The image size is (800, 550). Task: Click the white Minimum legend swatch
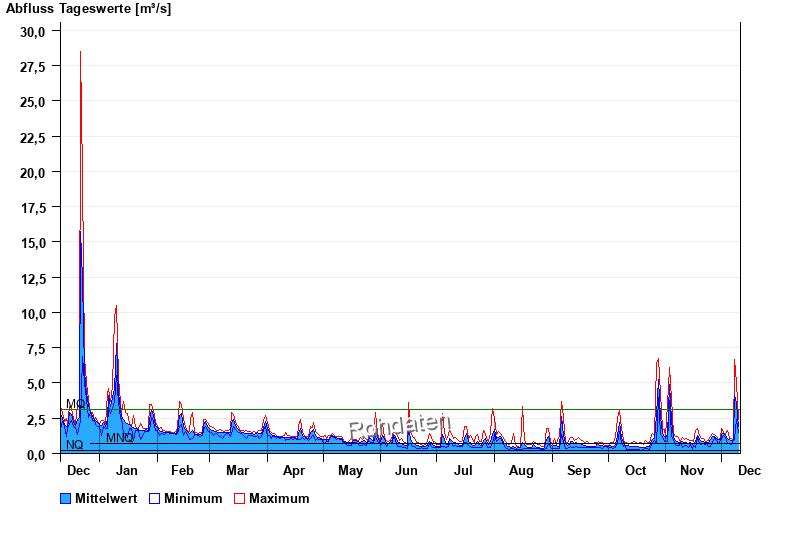point(154,498)
